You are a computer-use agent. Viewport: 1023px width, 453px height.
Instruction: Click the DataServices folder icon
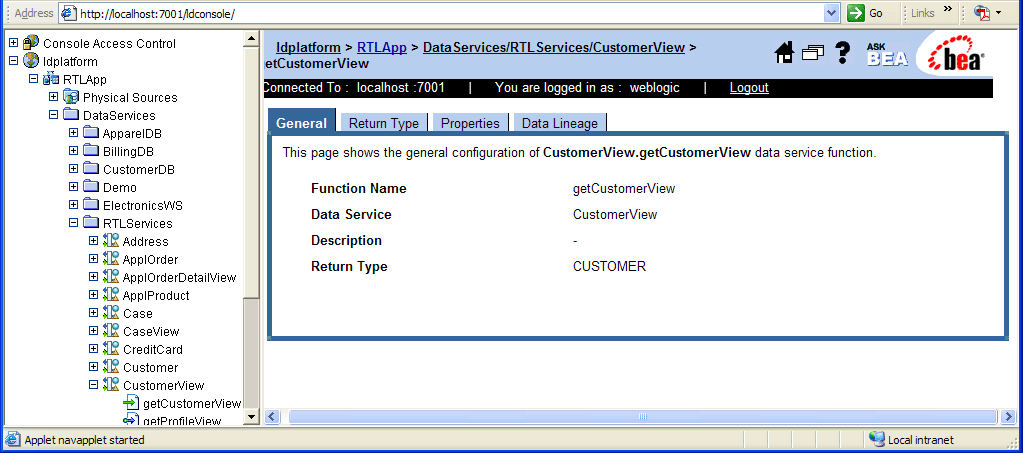pyautogui.click(x=71, y=116)
